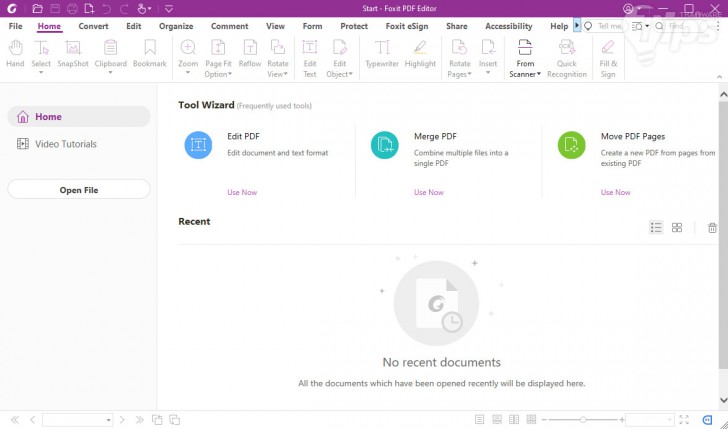Click the Foxit logo in title bar
Viewport: 728px width, 429px height.
click(12, 8)
